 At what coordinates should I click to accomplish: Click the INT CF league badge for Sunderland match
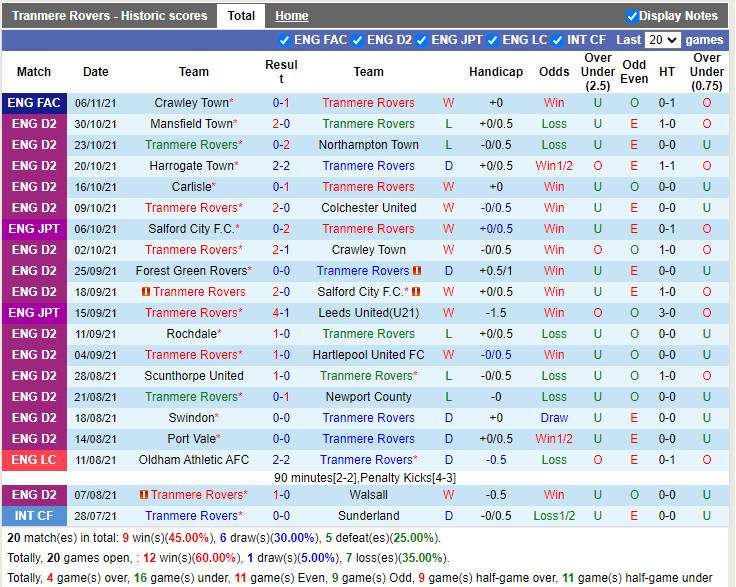pyautogui.click(x=34, y=516)
